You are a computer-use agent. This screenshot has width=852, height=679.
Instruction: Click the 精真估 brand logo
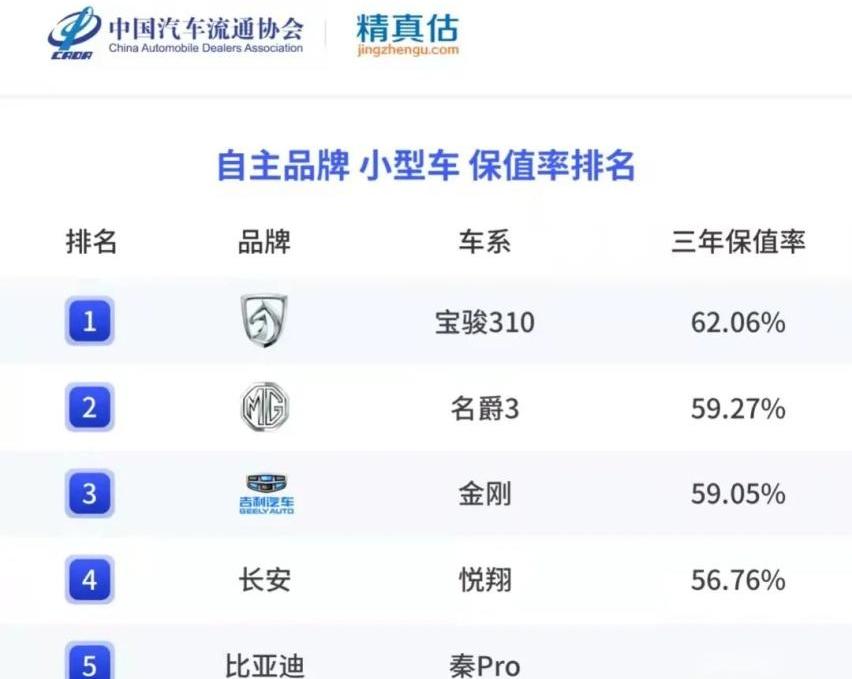tap(408, 28)
